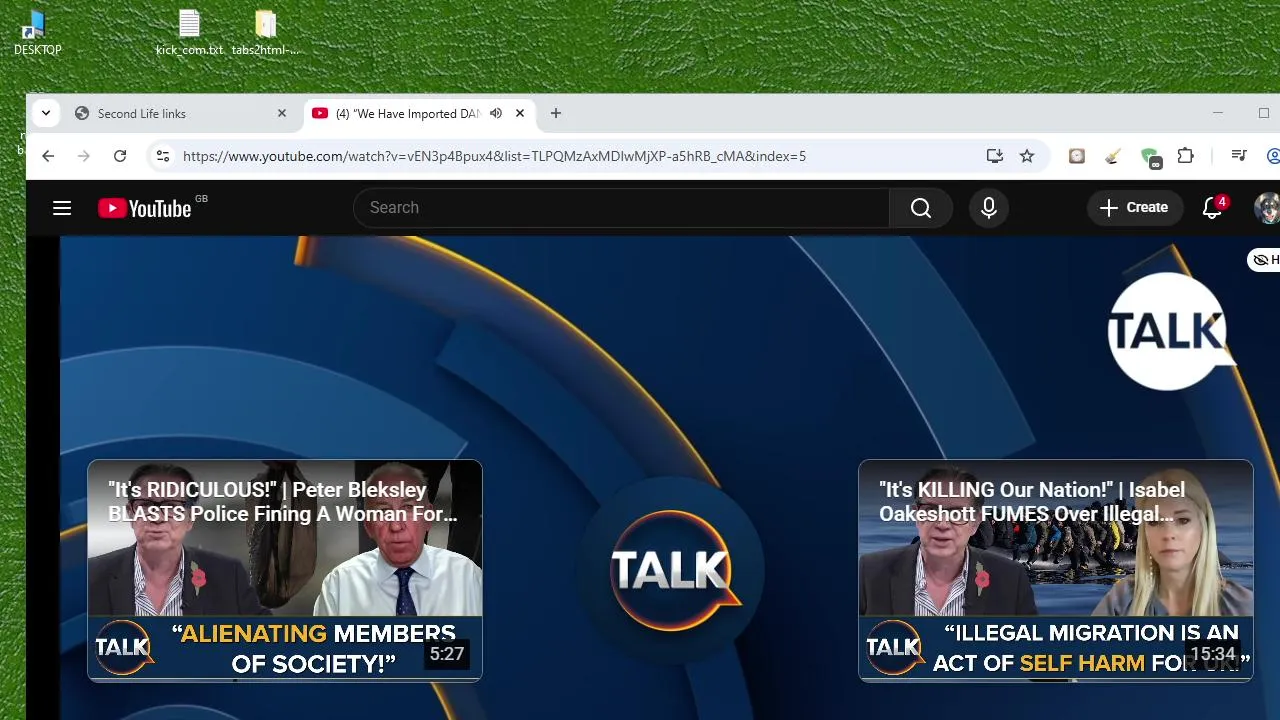View site information icon in address bar

(x=163, y=156)
